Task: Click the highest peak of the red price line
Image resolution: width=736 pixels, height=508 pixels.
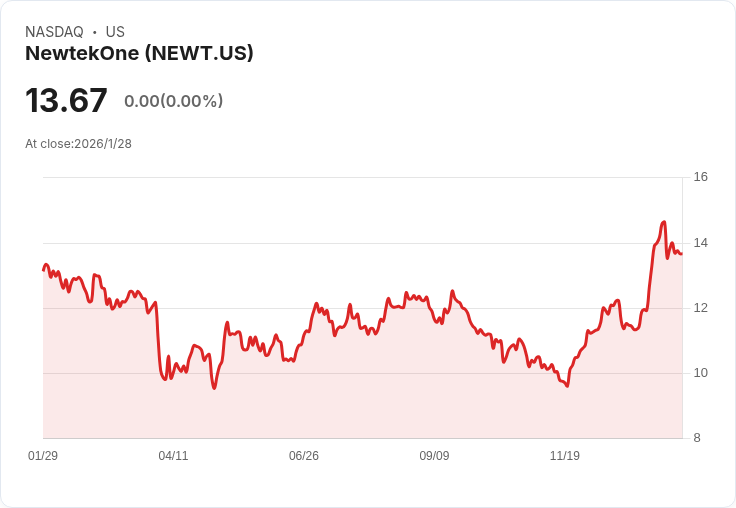Action: 664,222
